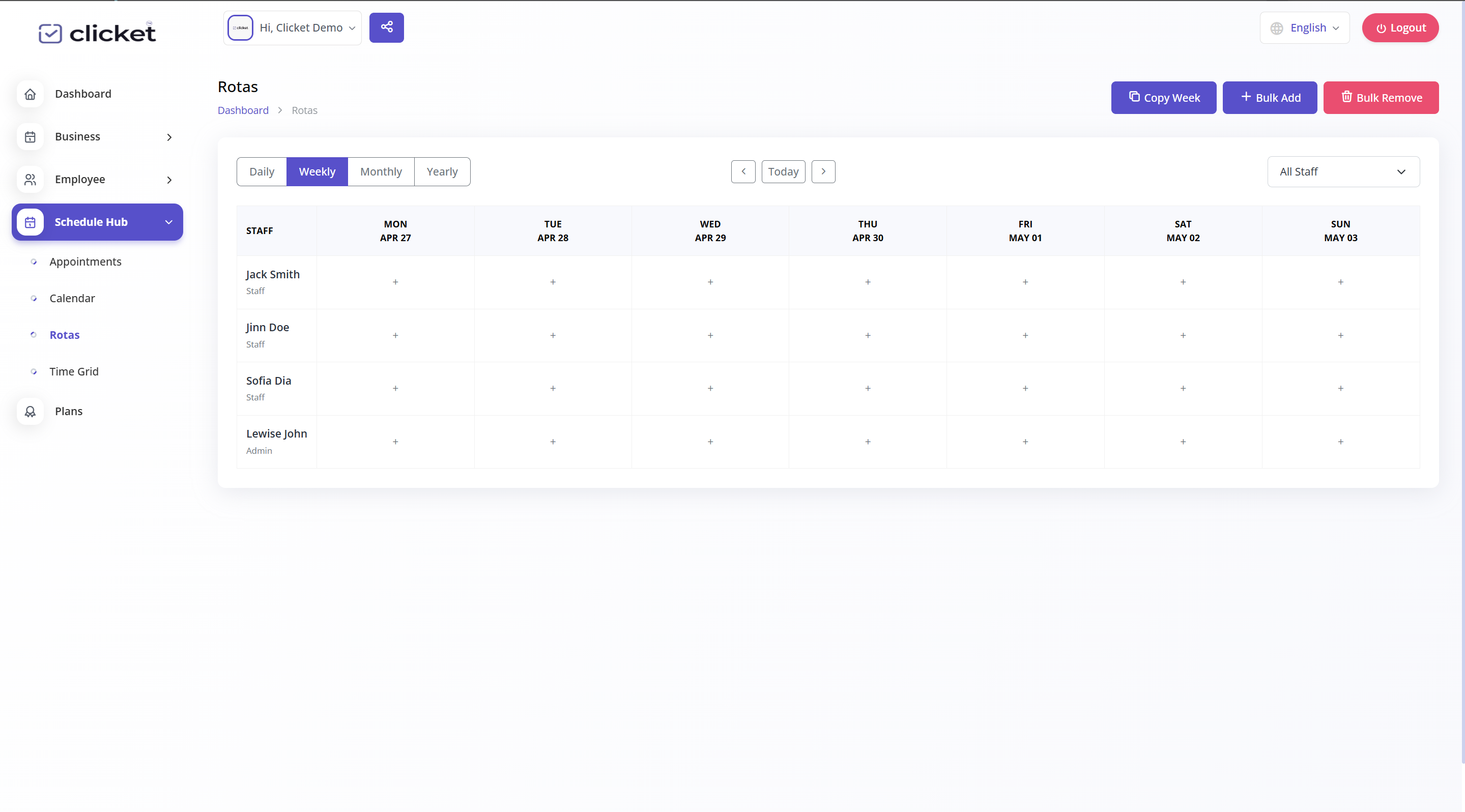Click the Bulk Remove button
The width and height of the screenshot is (1465, 812).
[x=1381, y=98]
